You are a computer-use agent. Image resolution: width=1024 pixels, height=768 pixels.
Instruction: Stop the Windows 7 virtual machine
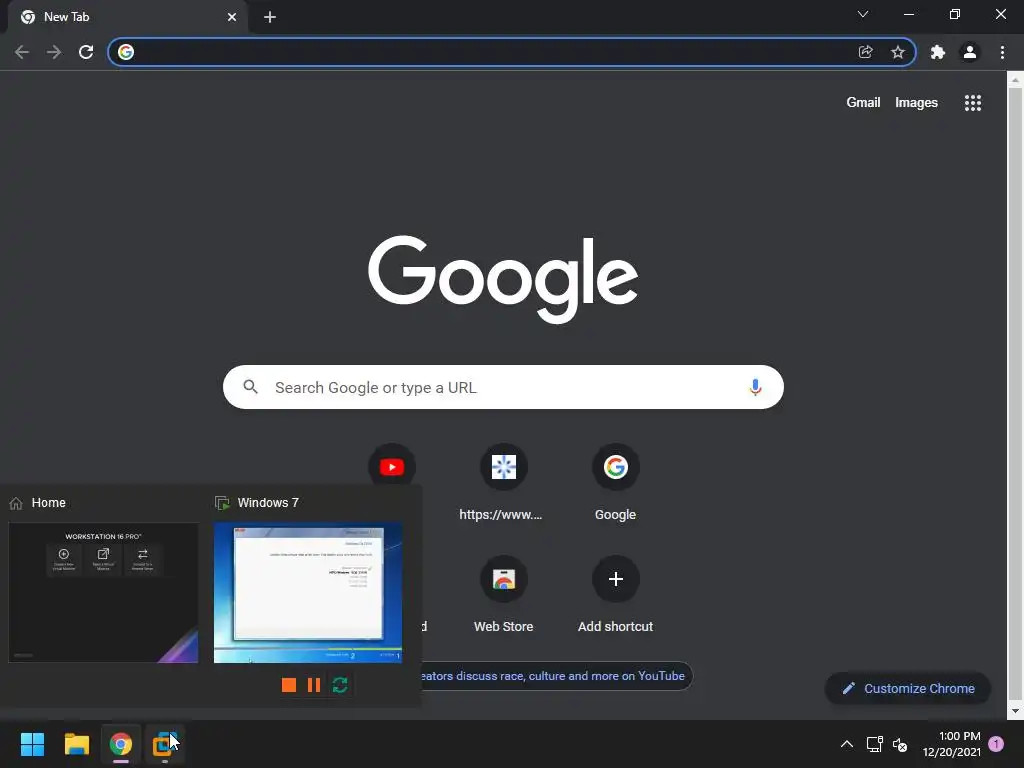pyautogui.click(x=289, y=684)
